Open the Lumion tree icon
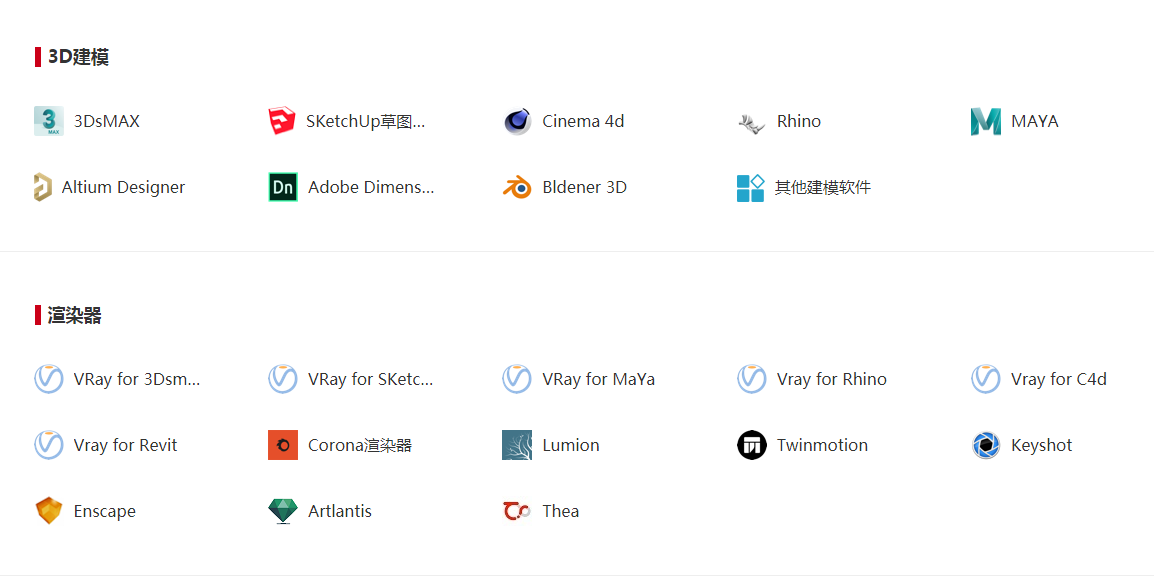This screenshot has width=1154, height=581. tap(517, 445)
